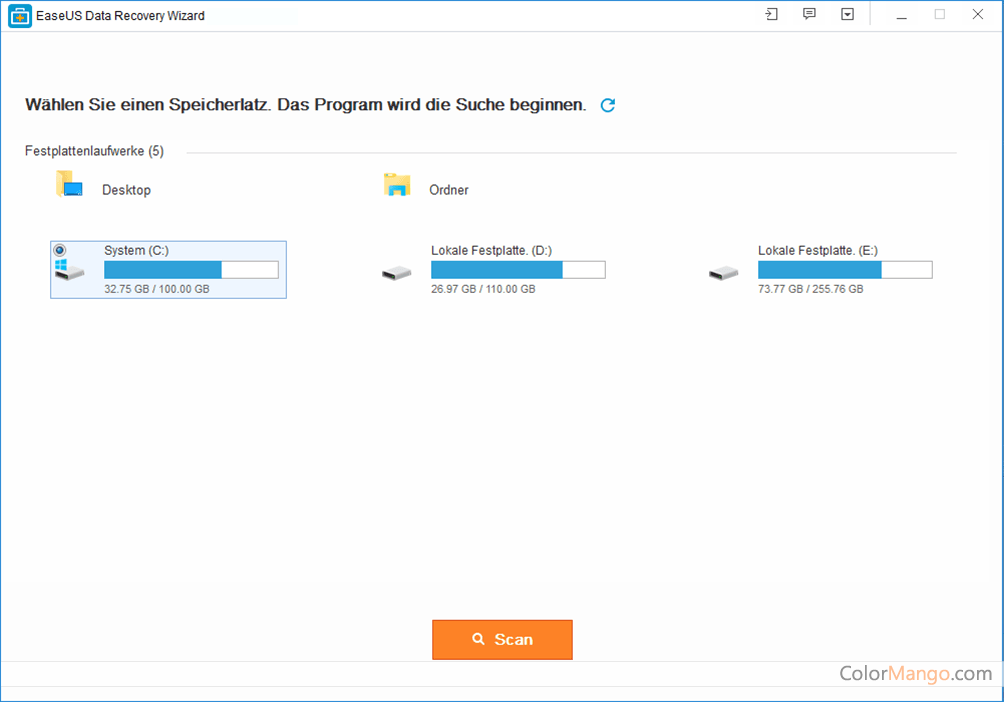Close the EaseUS Data Recovery Wizard window

pyautogui.click(x=978, y=14)
